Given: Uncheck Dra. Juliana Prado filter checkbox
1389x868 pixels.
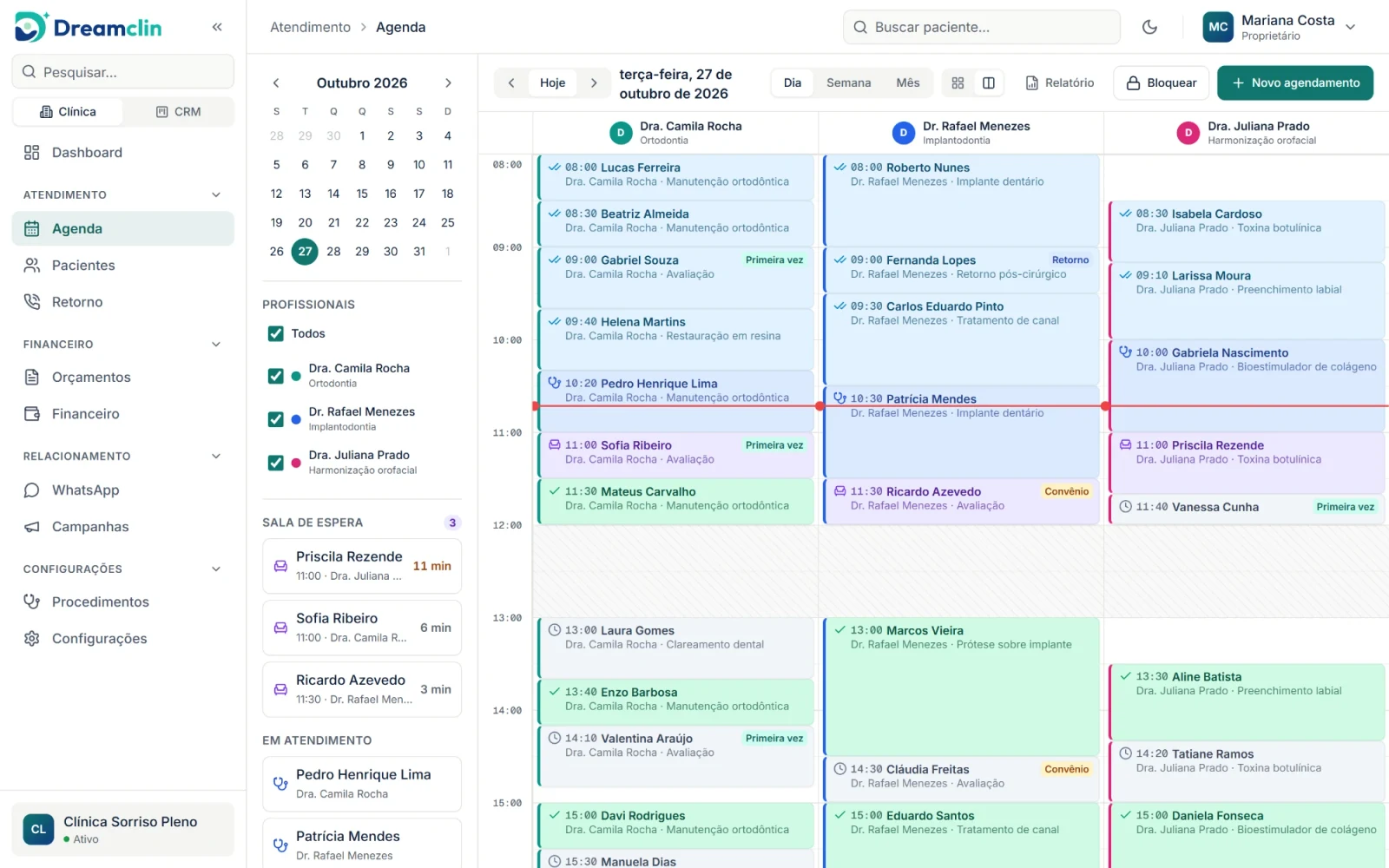Looking at the screenshot, I should pos(276,463).
